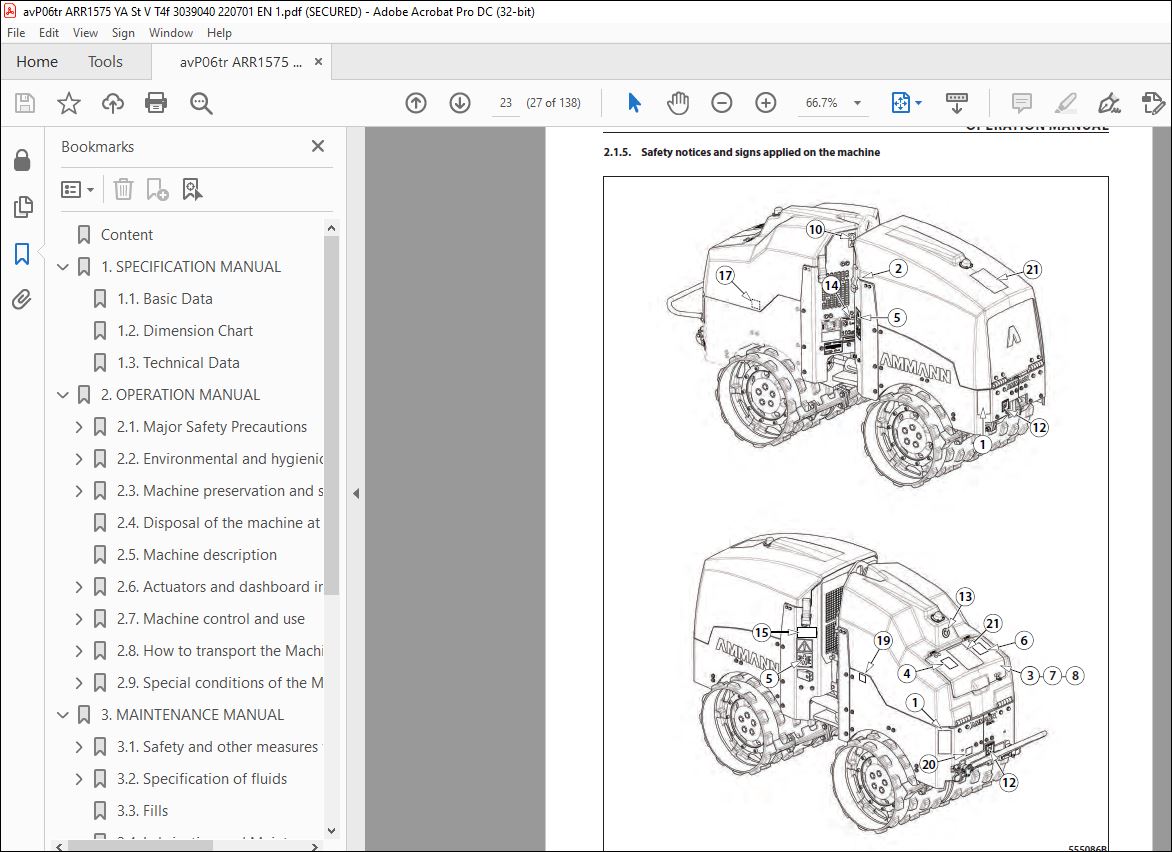Select the avP06tr ARR1575 document tab

point(241,62)
